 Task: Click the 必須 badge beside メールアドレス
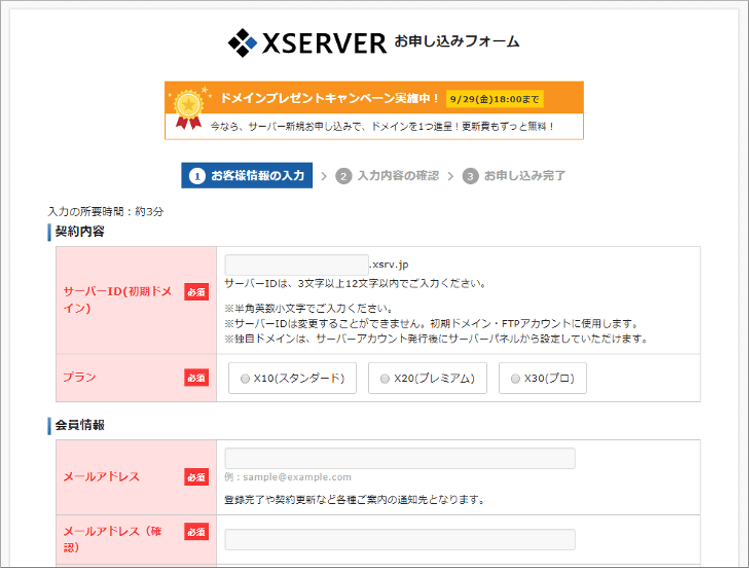click(x=196, y=477)
